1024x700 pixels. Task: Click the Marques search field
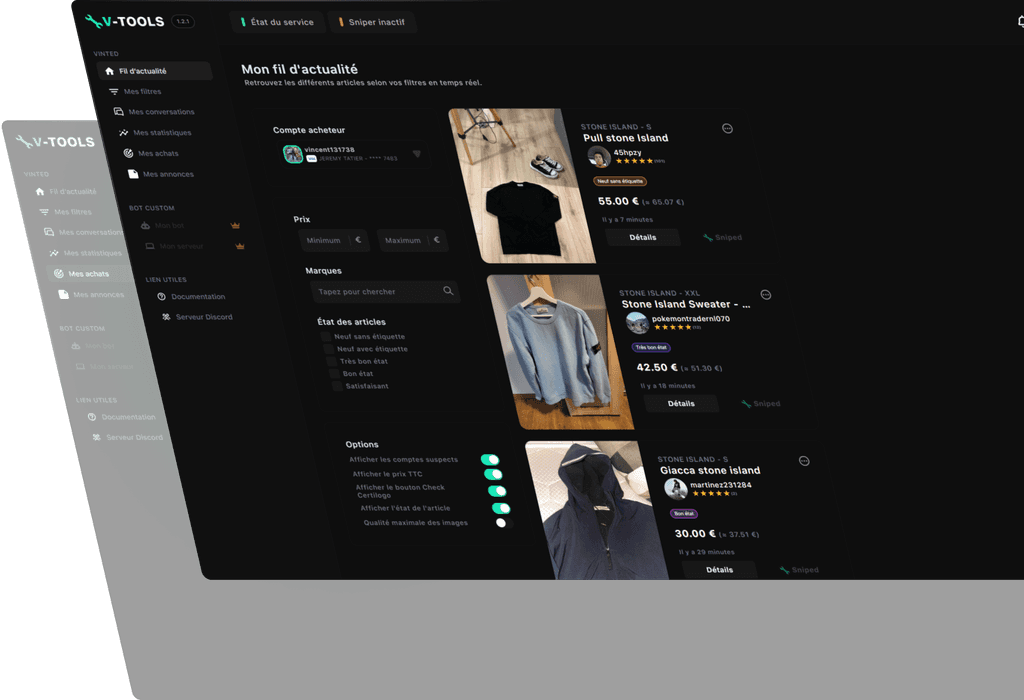[385, 291]
